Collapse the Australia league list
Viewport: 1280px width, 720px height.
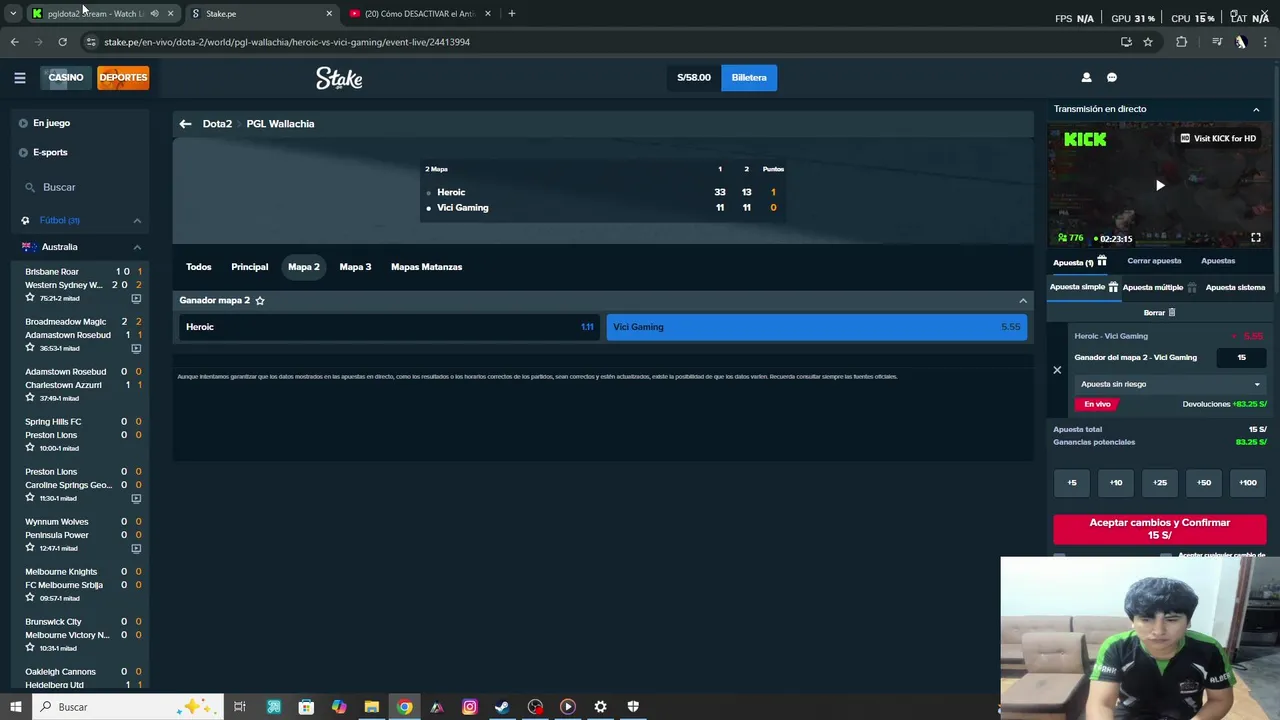[137, 247]
